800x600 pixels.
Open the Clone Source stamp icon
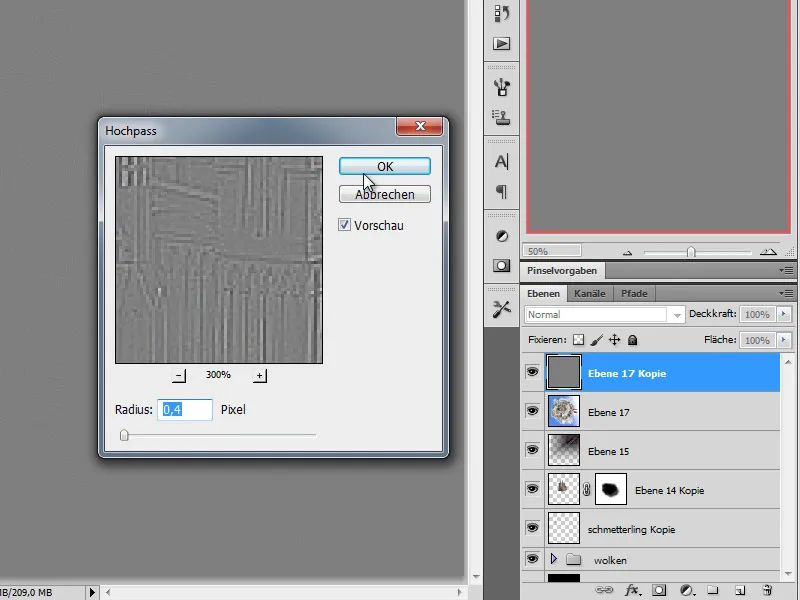tap(502, 117)
